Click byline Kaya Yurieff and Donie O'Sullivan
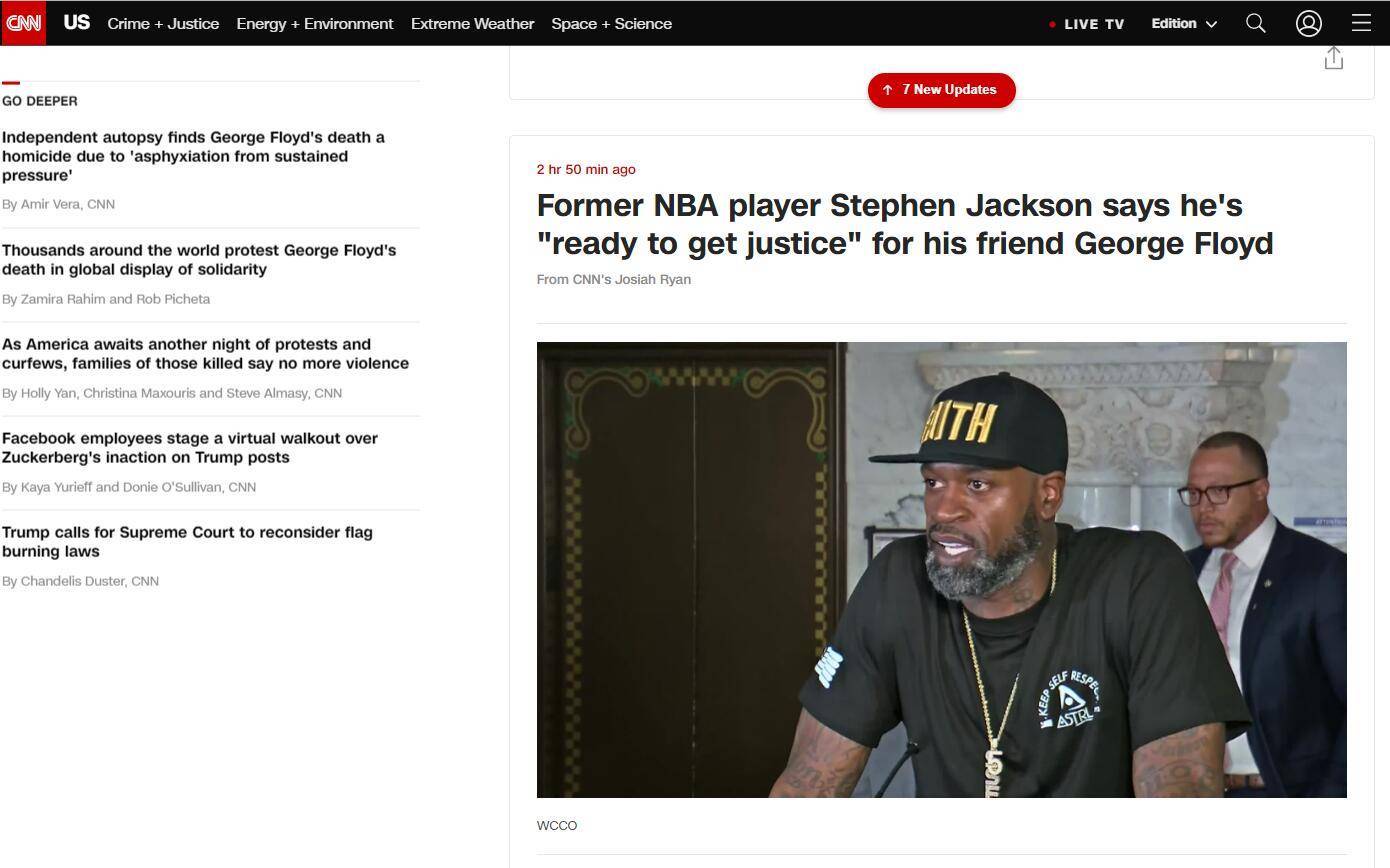This screenshot has height=868, width=1390. 129,487
